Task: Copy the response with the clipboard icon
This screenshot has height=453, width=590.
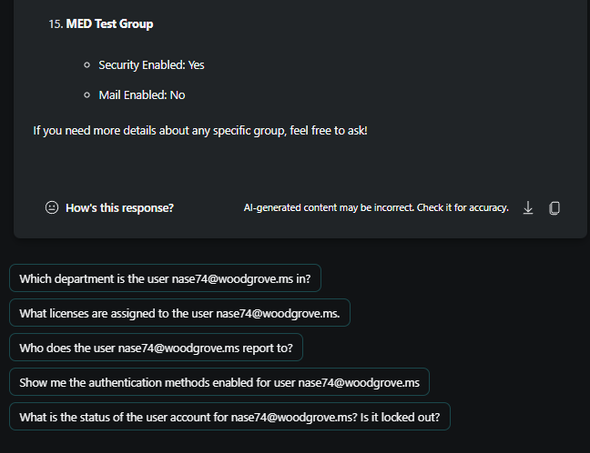Action: (554, 208)
